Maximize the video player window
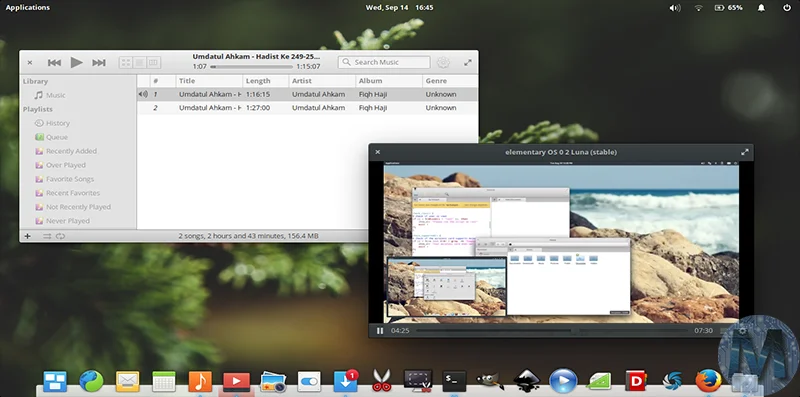This screenshot has width=800, height=397. tap(745, 152)
